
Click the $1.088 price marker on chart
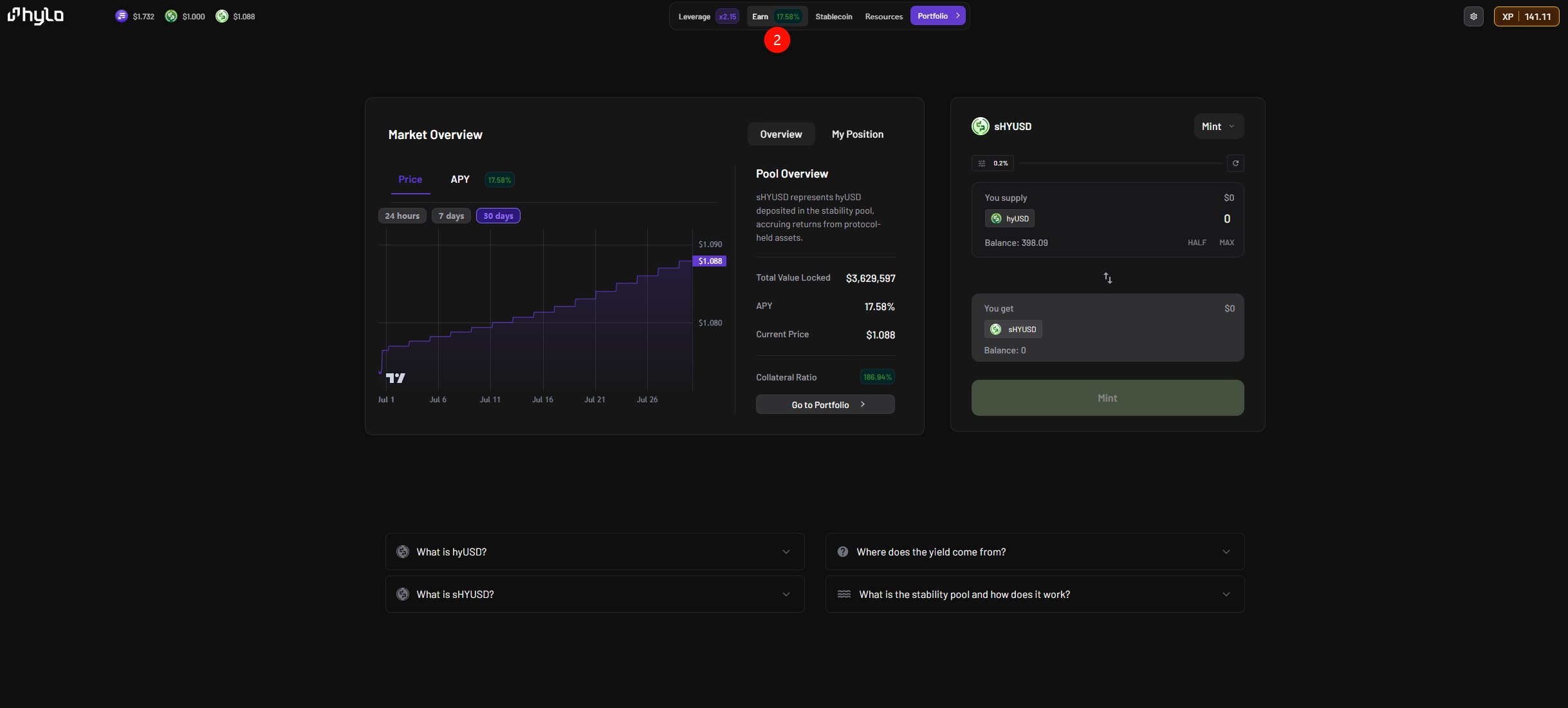coord(710,261)
